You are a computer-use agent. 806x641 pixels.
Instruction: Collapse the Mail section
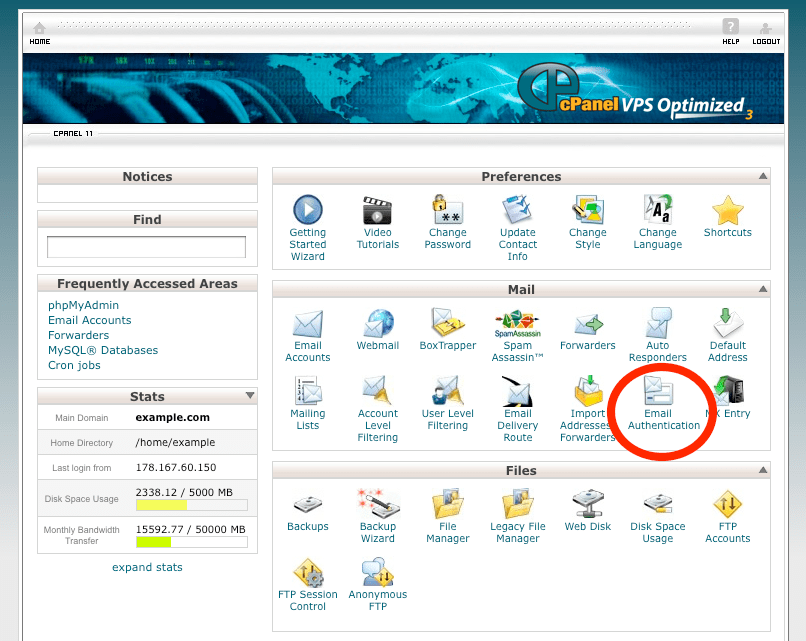pyautogui.click(x=763, y=289)
